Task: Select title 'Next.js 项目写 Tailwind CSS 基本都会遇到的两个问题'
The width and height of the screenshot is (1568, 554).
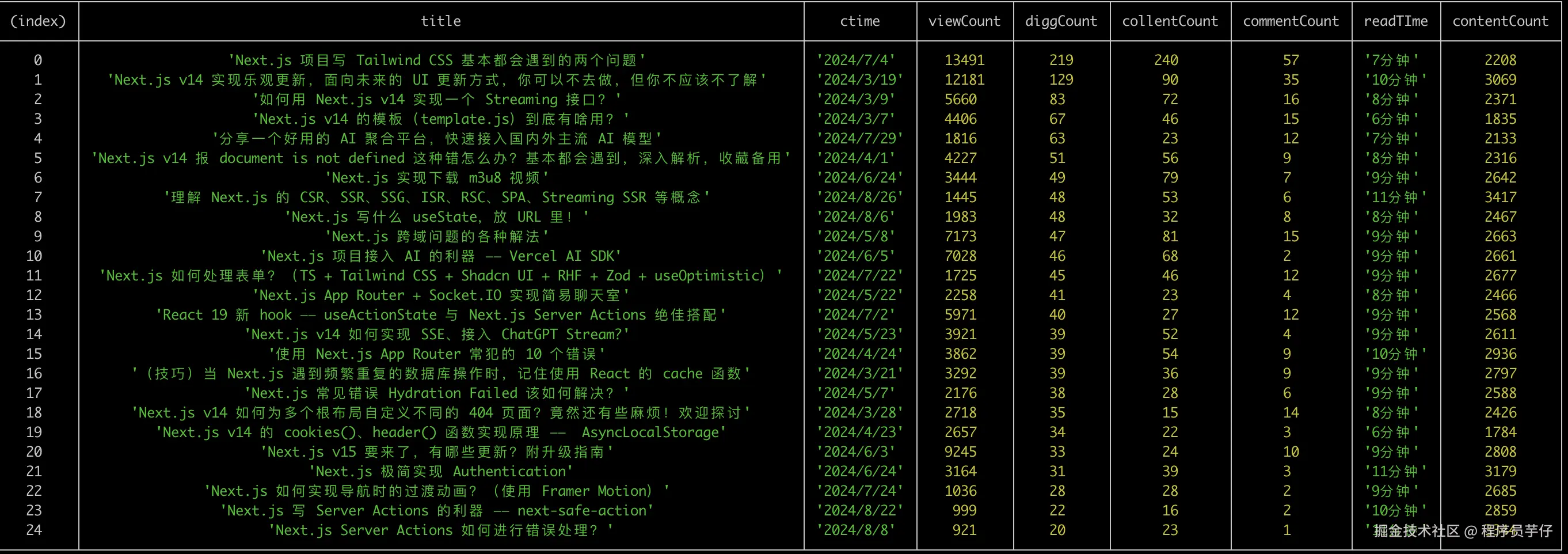Action: (x=436, y=60)
